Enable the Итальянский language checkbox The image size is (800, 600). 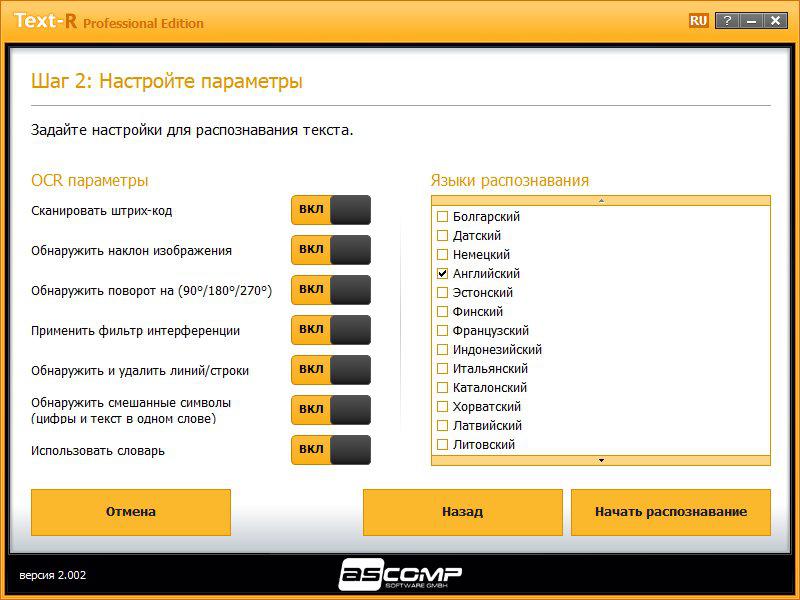pyautogui.click(x=442, y=368)
